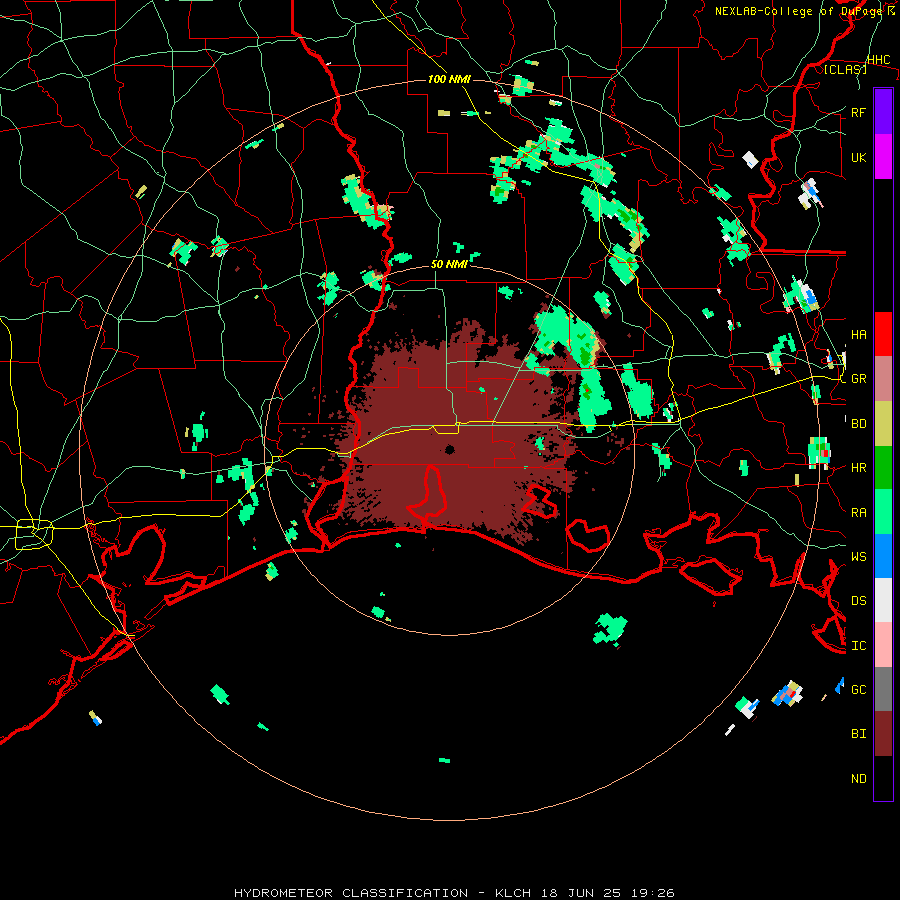Click the 'DS' legend label

click(x=859, y=601)
